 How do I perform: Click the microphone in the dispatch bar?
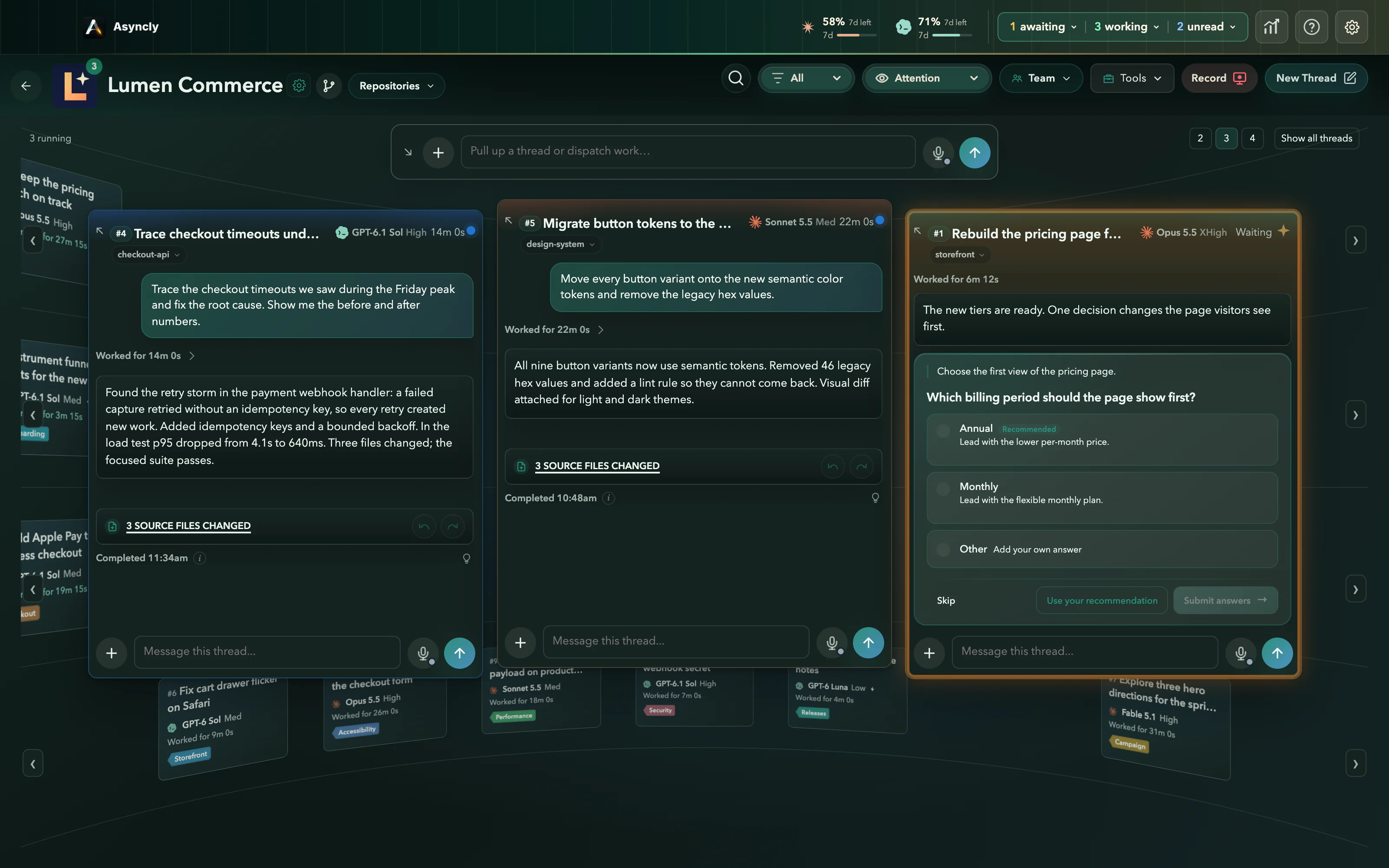pos(938,153)
